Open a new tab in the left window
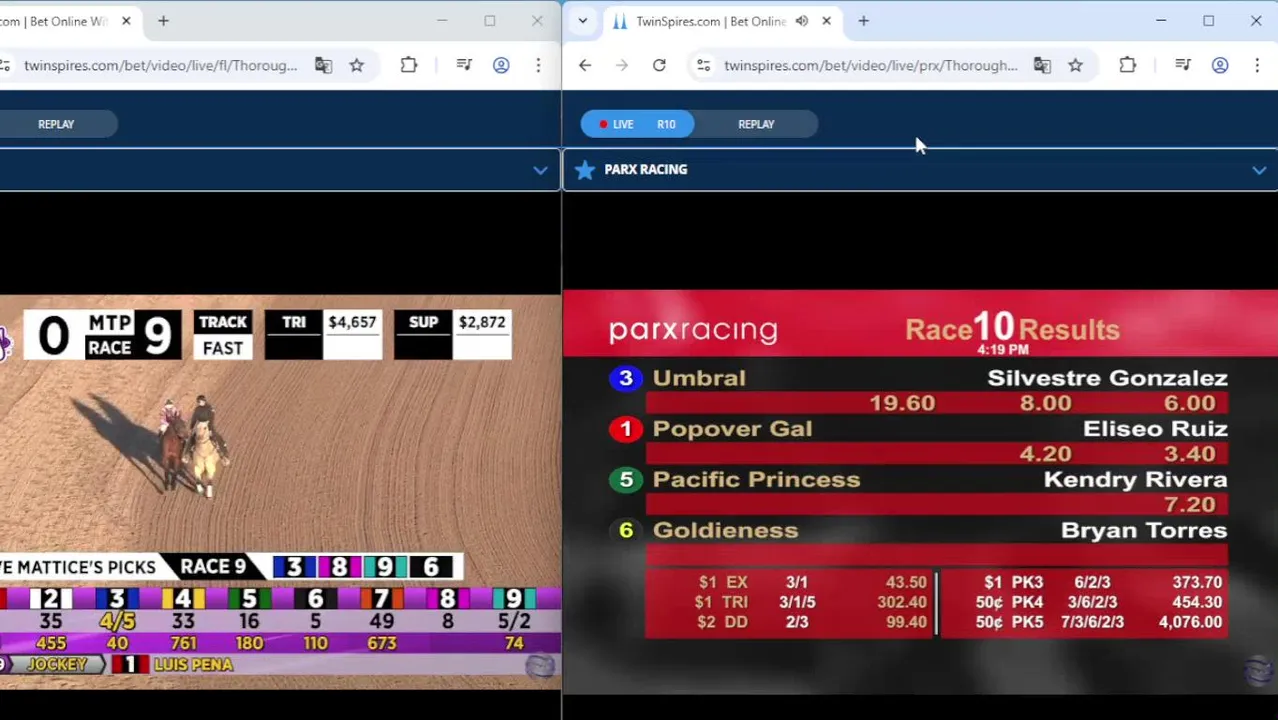The height and width of the screenshot is (720, 1278). tap(163, 21)
